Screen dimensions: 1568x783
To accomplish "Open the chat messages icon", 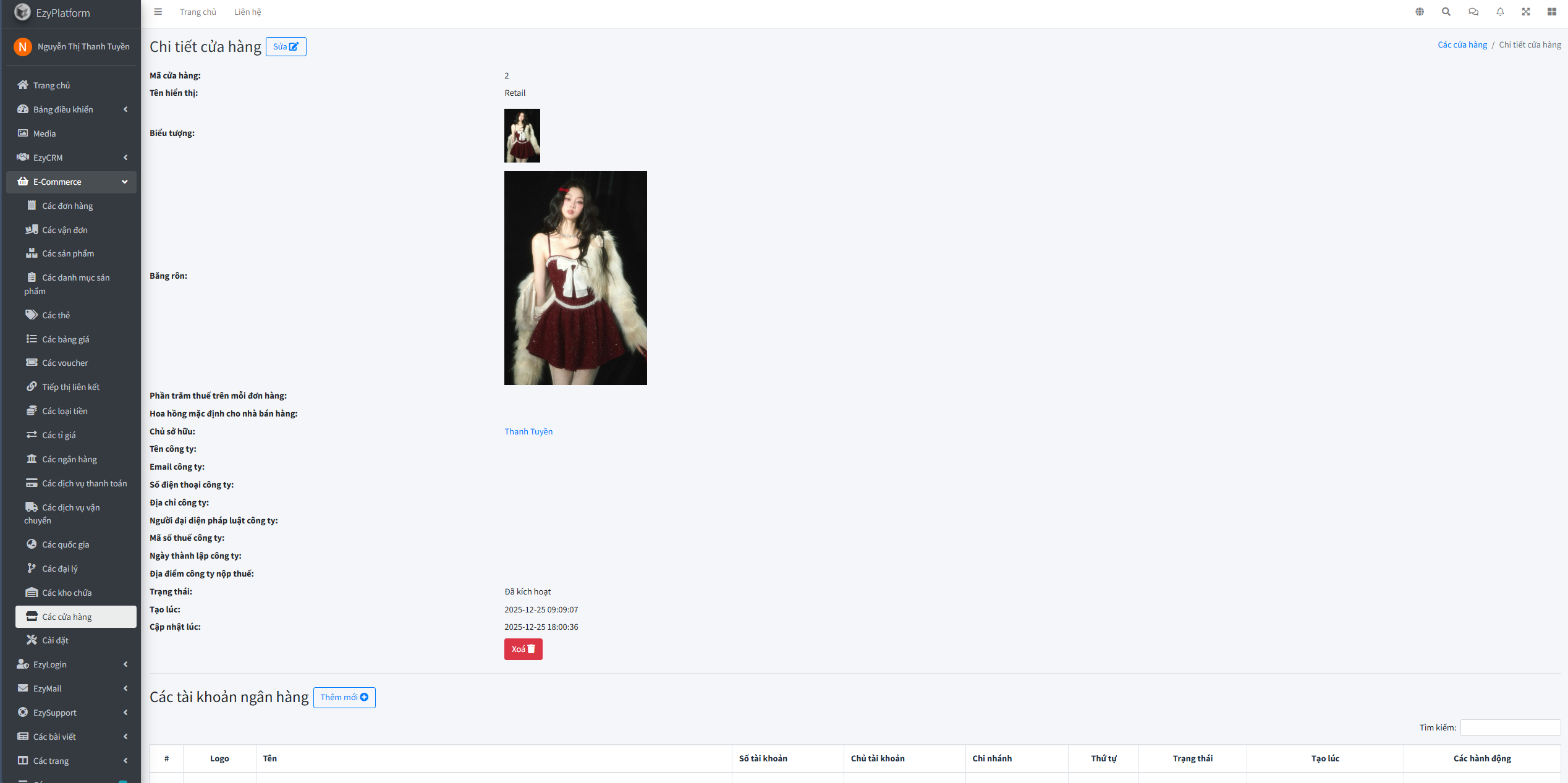I will [1473, 12].
